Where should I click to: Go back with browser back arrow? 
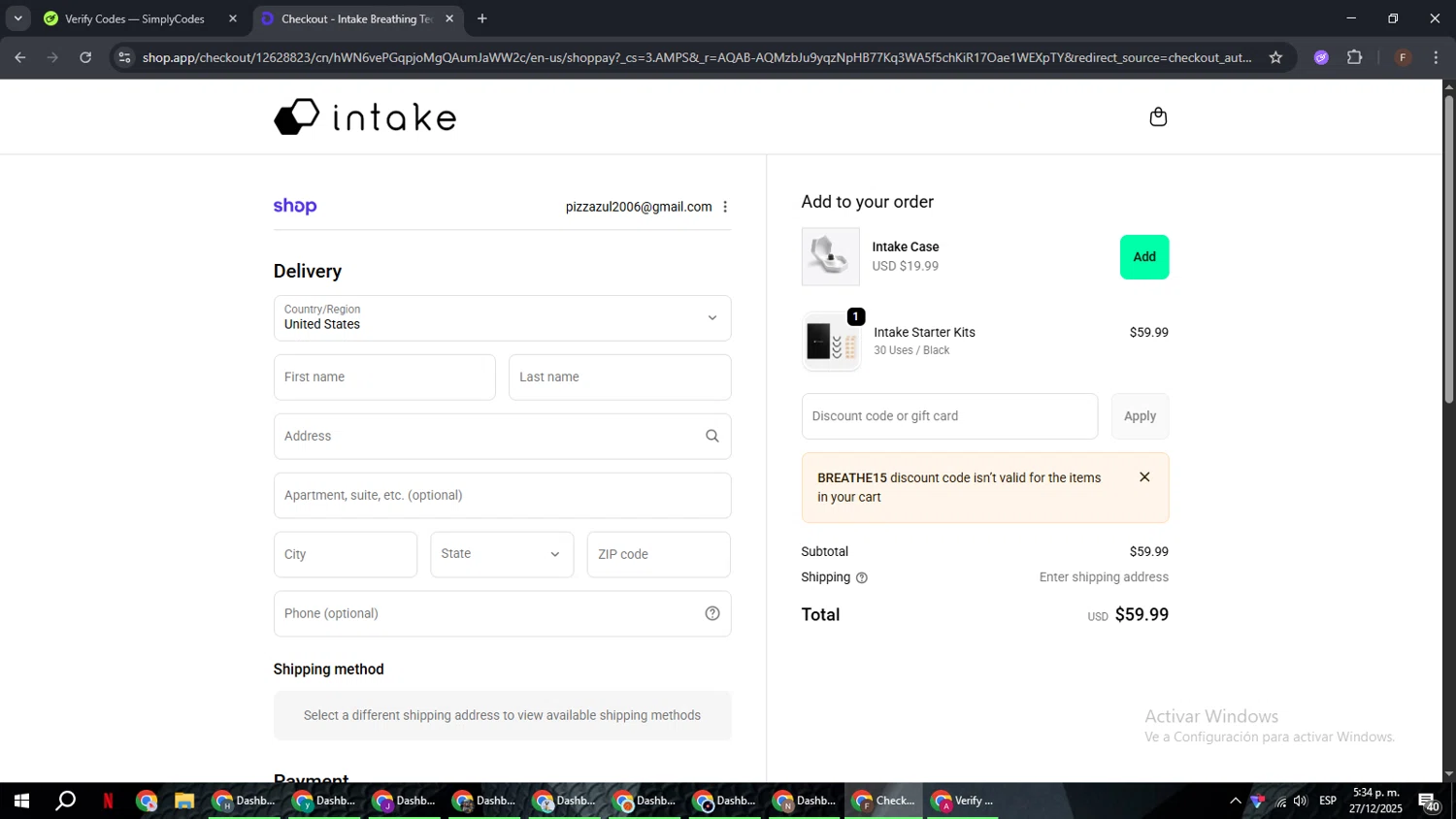coord(20,57)
